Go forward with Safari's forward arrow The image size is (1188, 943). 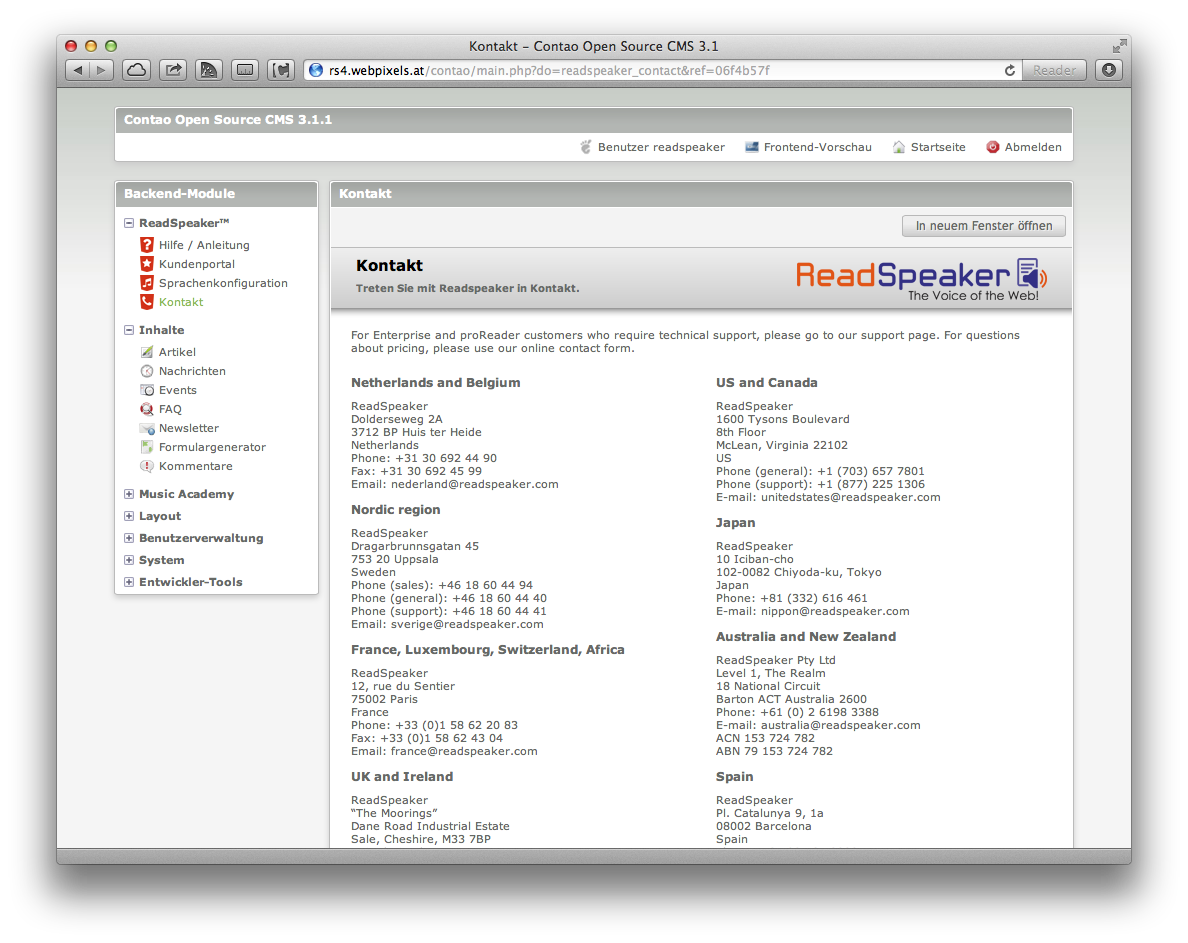click(102, 70)
